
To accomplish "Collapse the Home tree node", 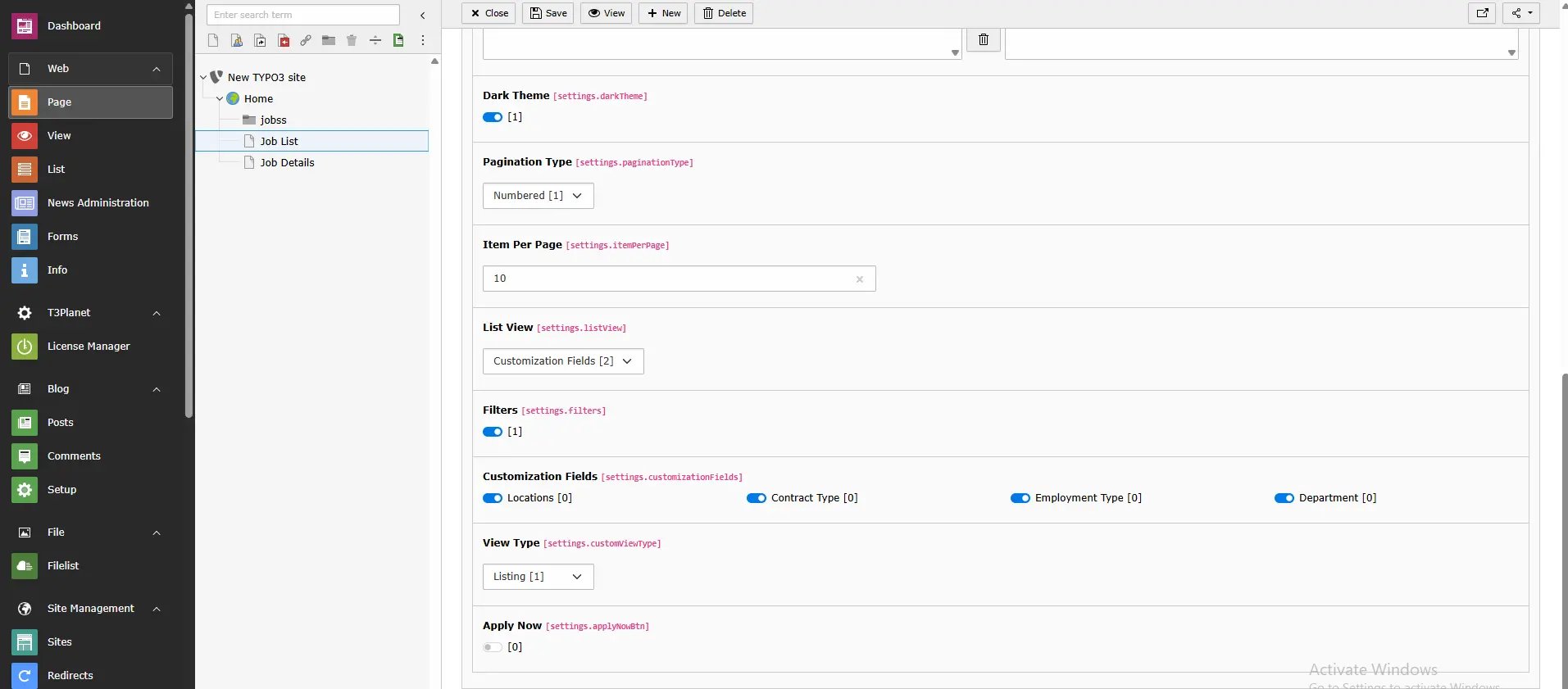I will (x=220, y=98).
